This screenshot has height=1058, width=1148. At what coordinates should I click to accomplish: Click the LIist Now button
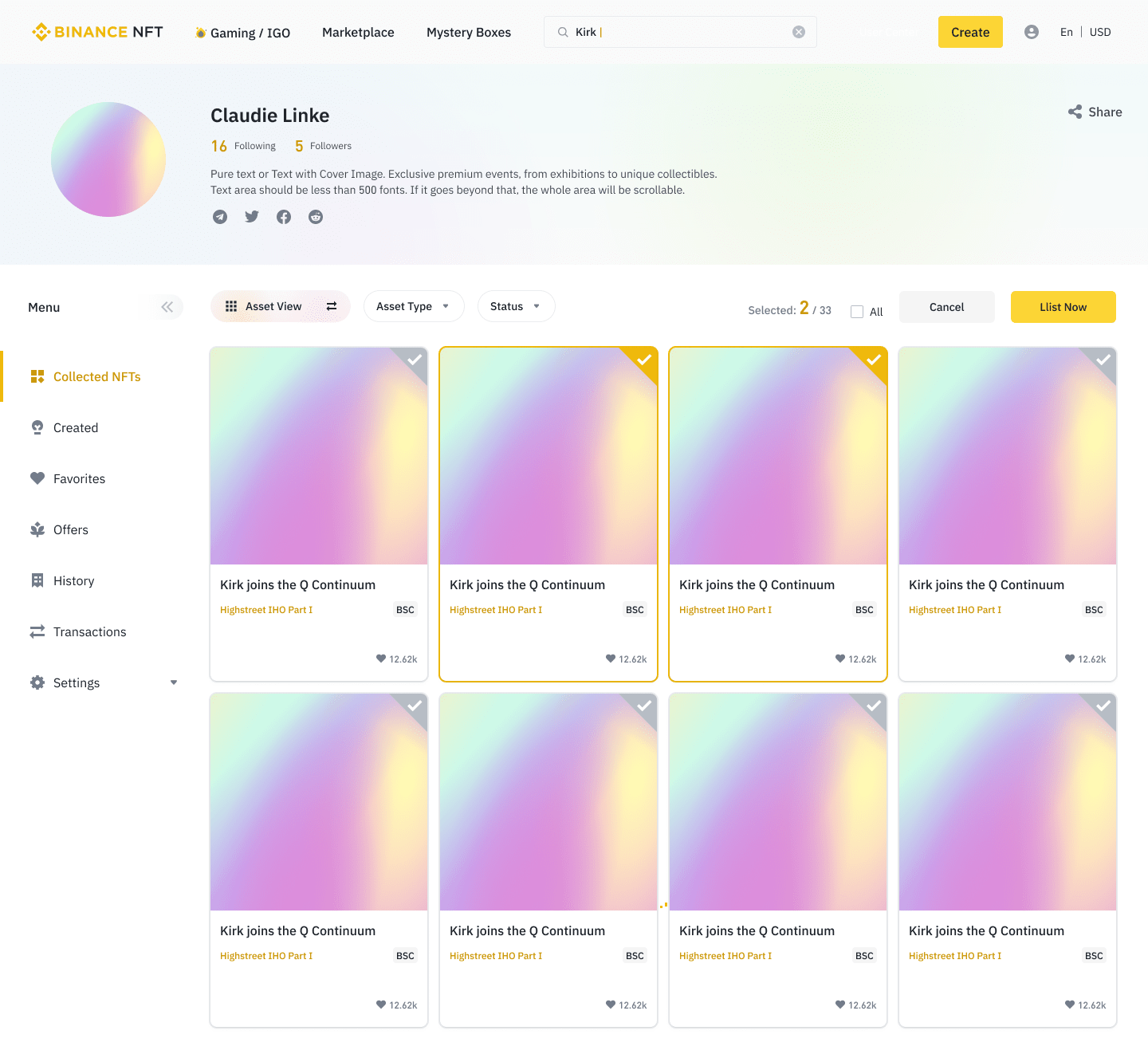tap(1063, 307)
